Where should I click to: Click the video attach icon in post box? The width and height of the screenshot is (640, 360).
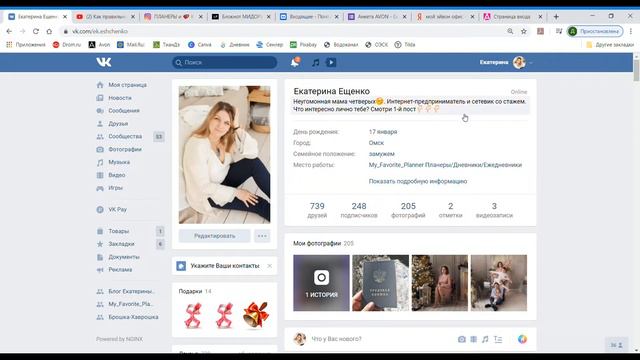point(473,339)
